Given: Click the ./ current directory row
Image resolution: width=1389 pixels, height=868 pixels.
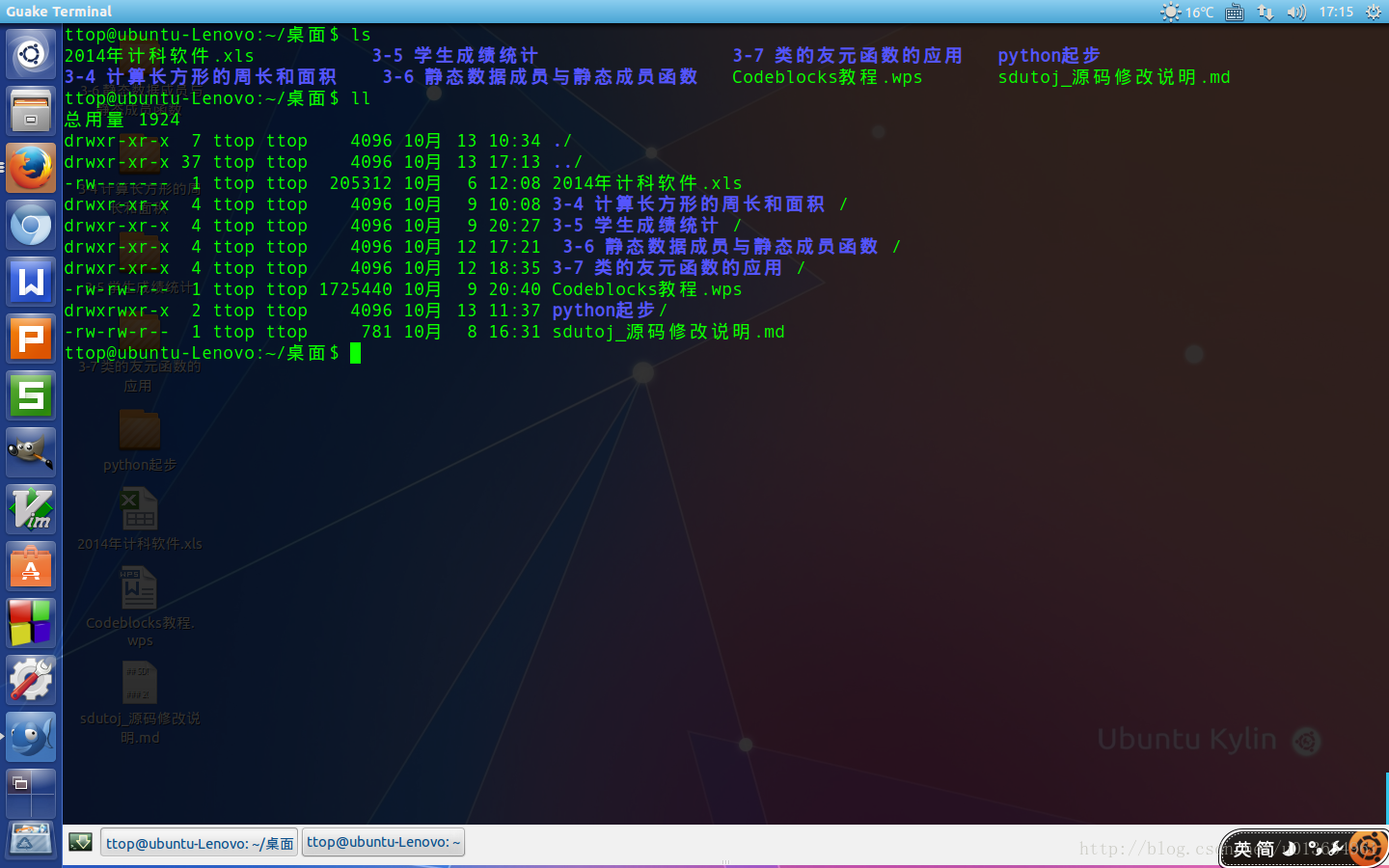Looking at the screenshot, I should [x=318, y=141].
